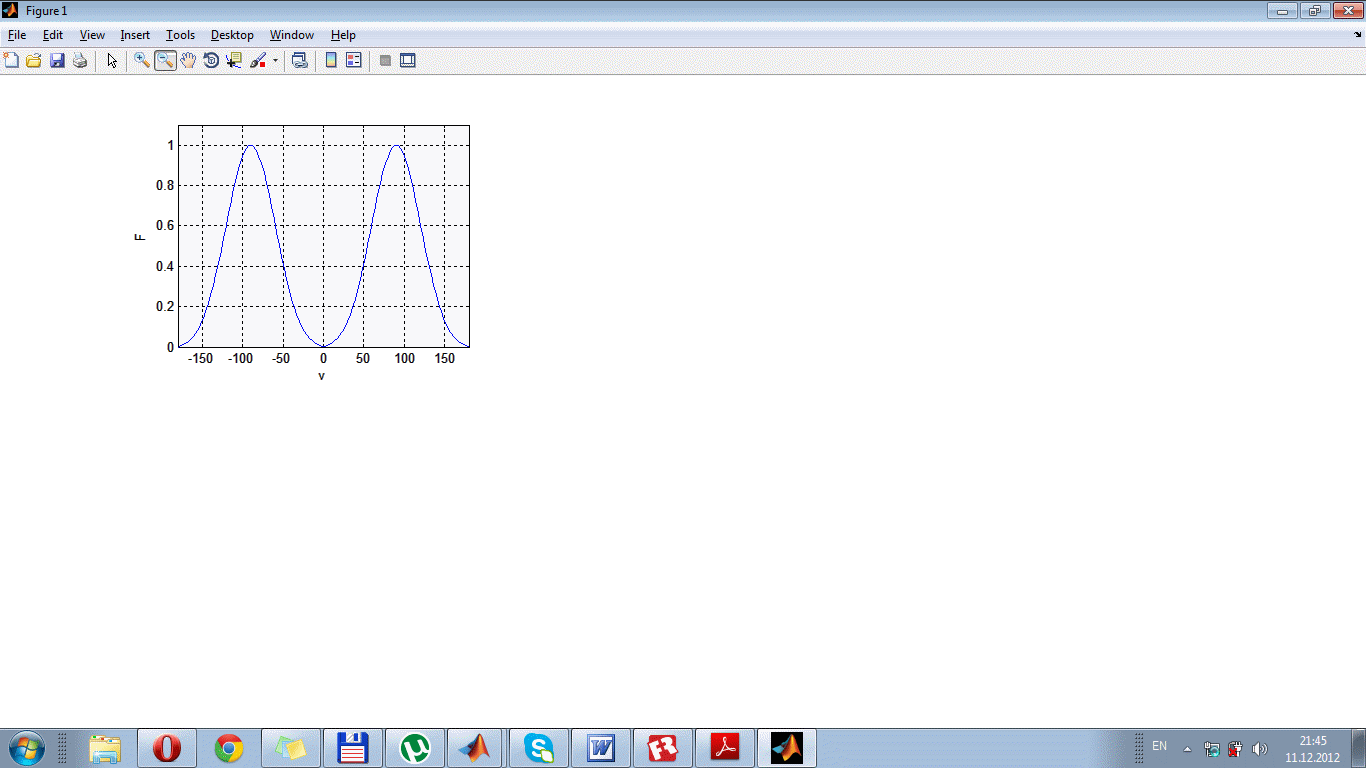Show plot tools and dock figure

click(408, 61)
